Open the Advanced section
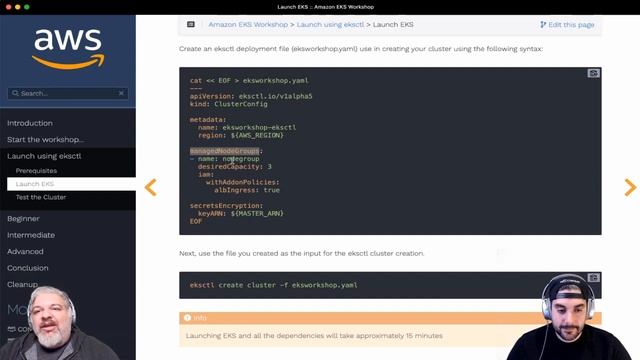Viewport: 640px width, 360px height. [x=25, y=251]
